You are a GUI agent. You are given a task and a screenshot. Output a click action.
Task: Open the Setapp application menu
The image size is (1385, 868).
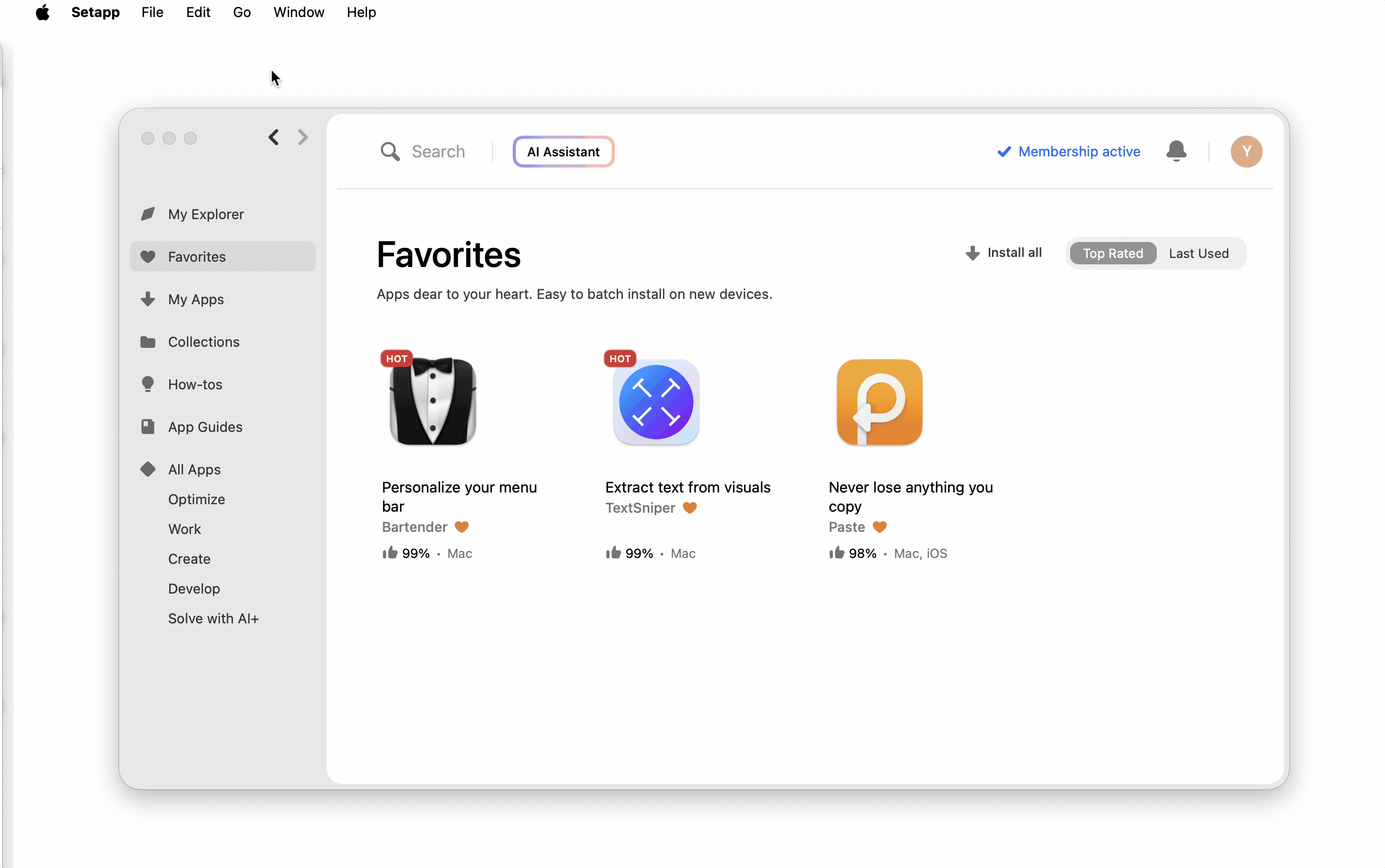pos(95,12)
